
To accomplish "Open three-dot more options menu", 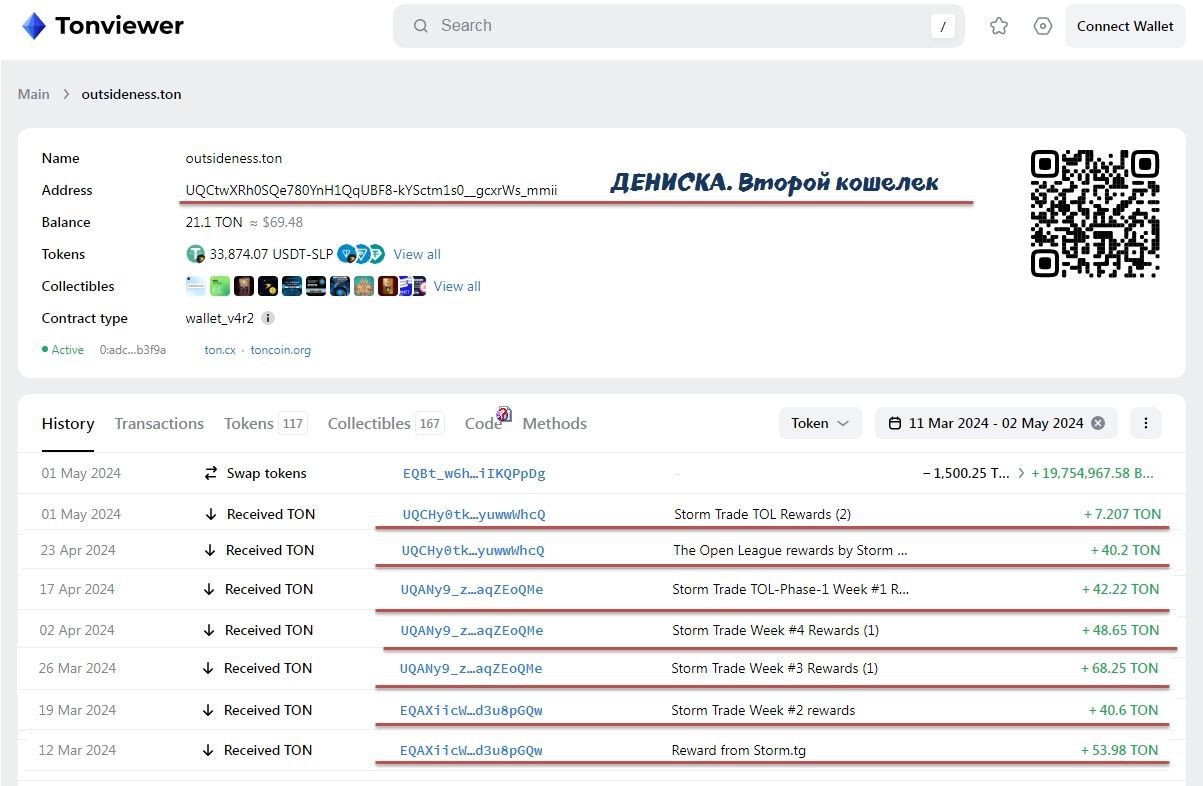I will pyautogui.click(x=1145, y=423).
